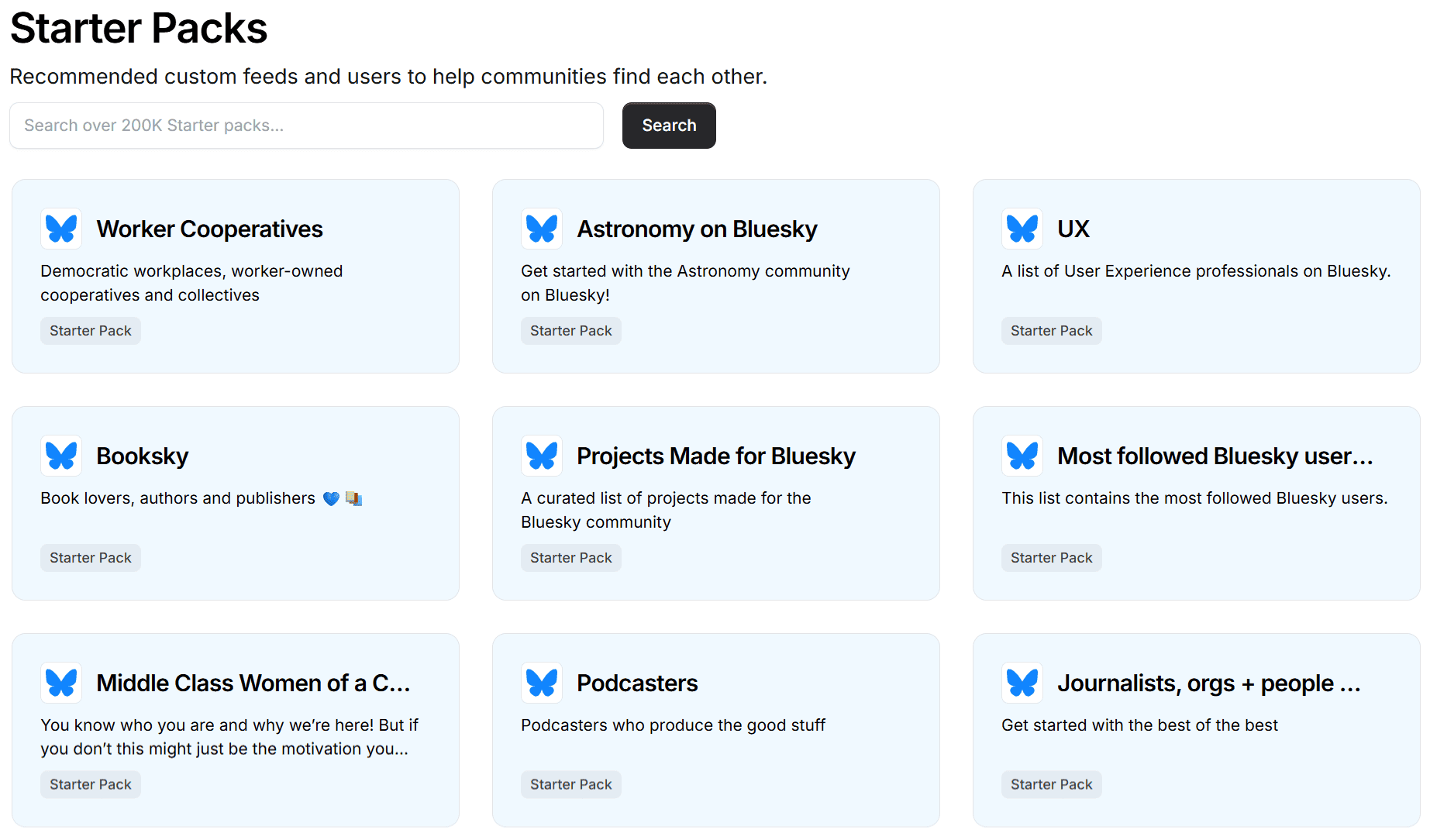Open the UX starter pack title
The height and width of the screenshot is (840, 1430).
(1073, 229)
